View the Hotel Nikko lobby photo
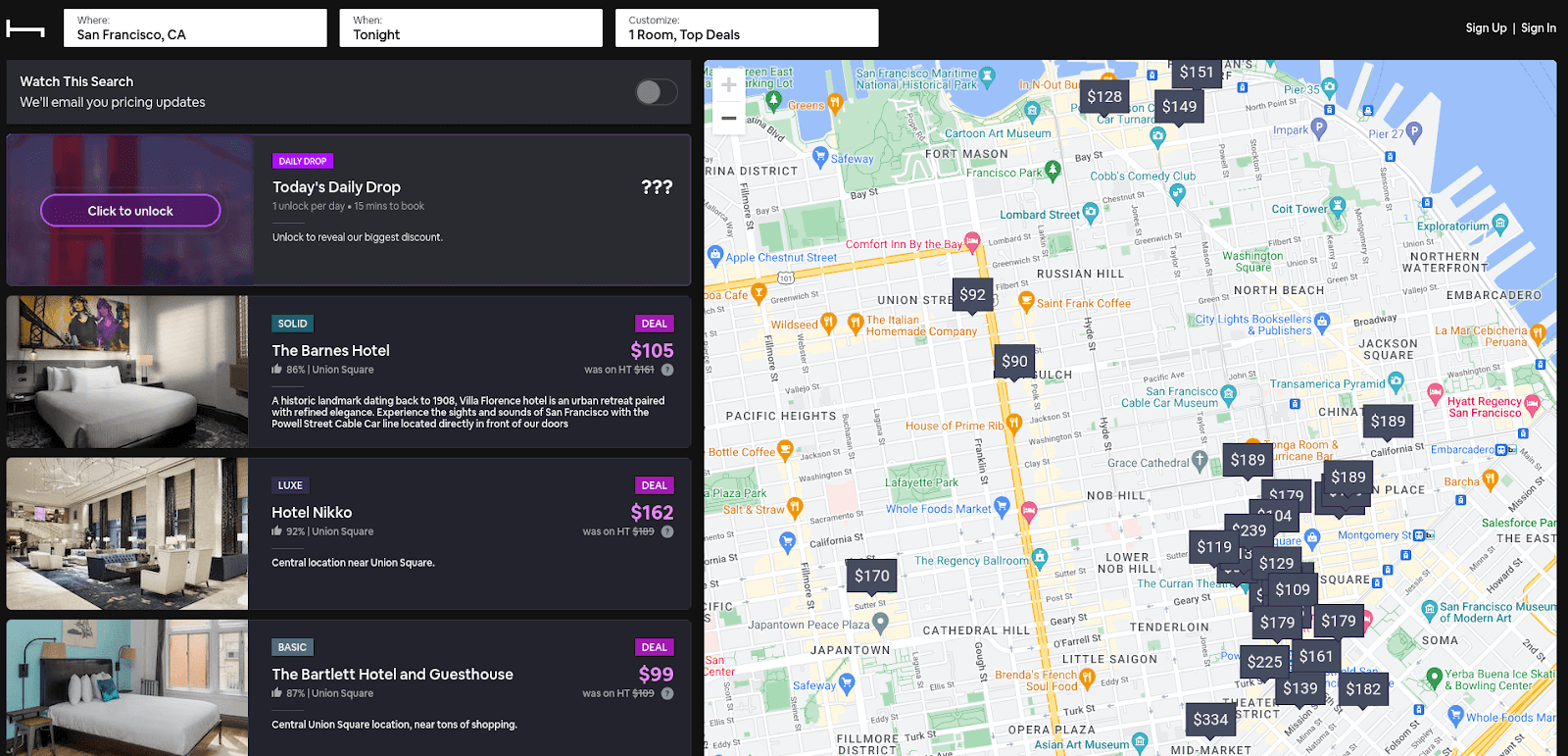The height and width of the screenshot is (756, 1568). pyautogui.click(x=127, y=533)
